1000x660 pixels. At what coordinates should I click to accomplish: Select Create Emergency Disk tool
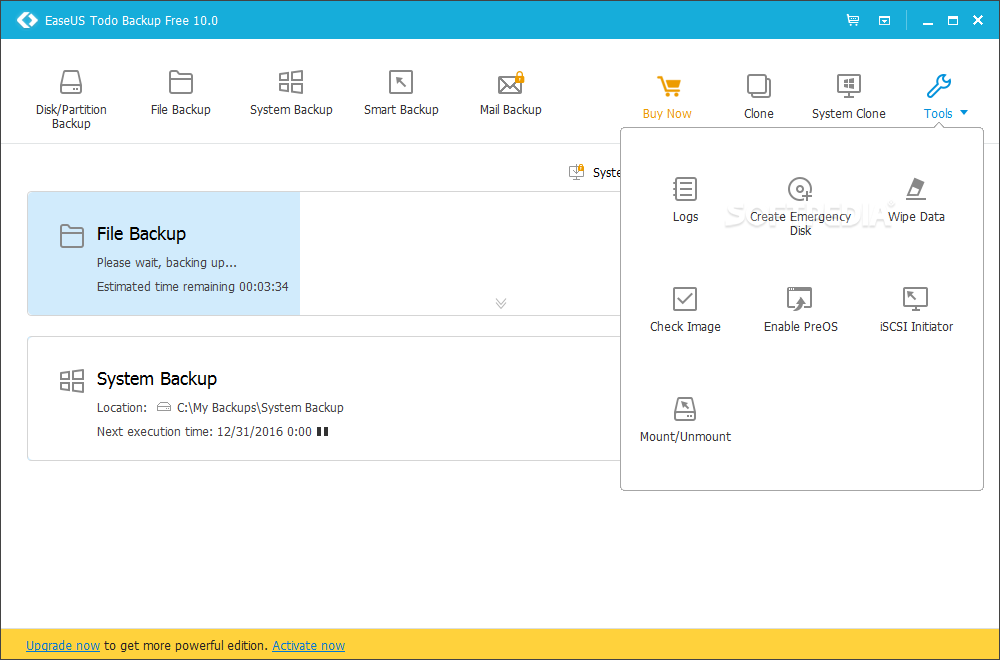tap(800, 207)
